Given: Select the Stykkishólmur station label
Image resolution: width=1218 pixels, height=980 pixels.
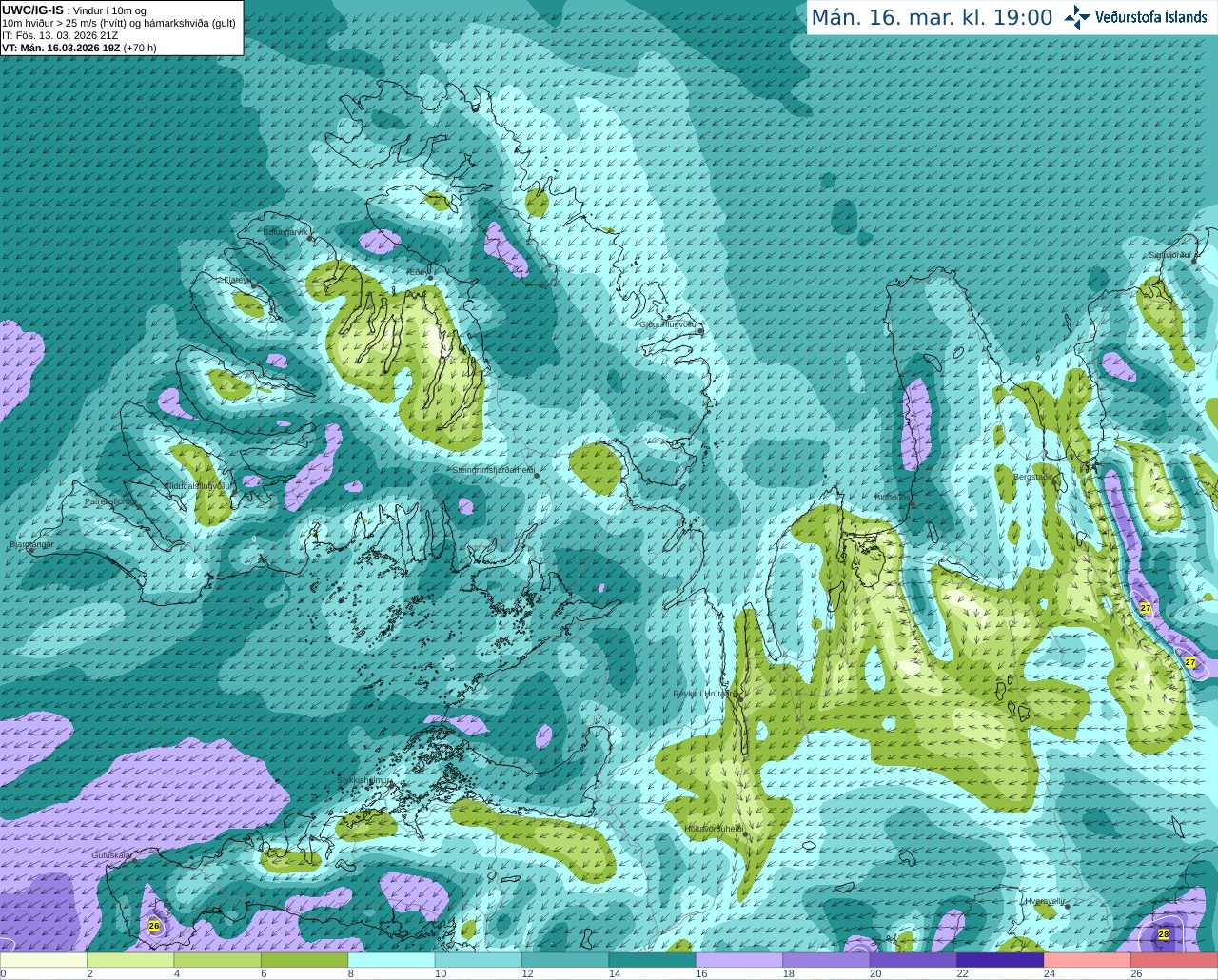Looking at the screenshot, I should [363, 780].
